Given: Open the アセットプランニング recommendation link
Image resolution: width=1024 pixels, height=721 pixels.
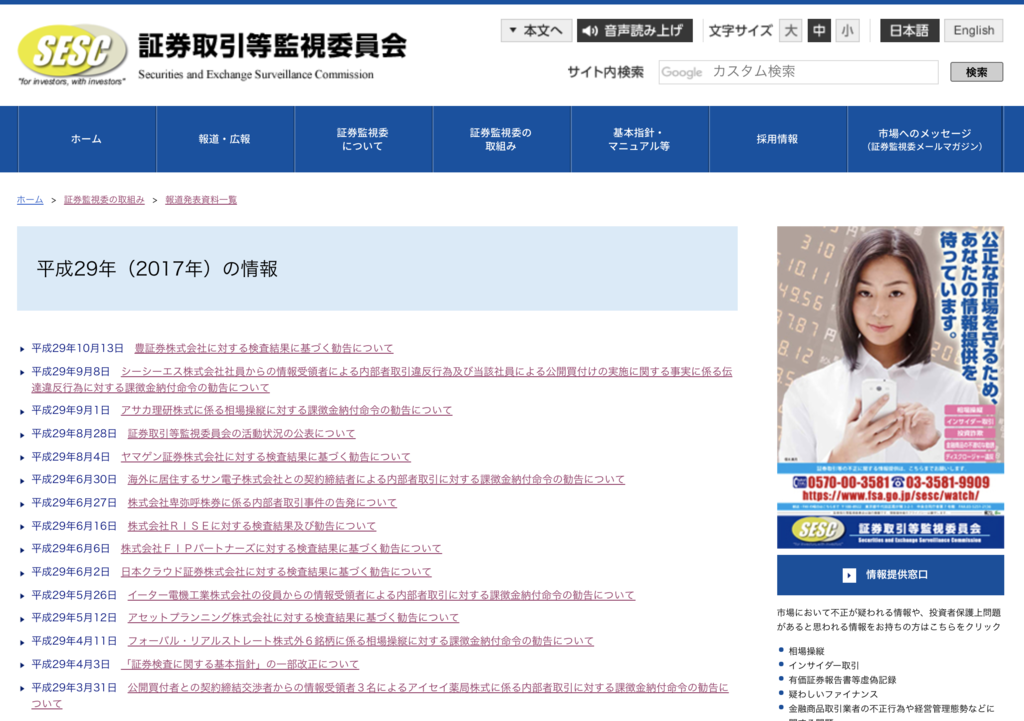Looking at the screenshot, I should [293, 618].
